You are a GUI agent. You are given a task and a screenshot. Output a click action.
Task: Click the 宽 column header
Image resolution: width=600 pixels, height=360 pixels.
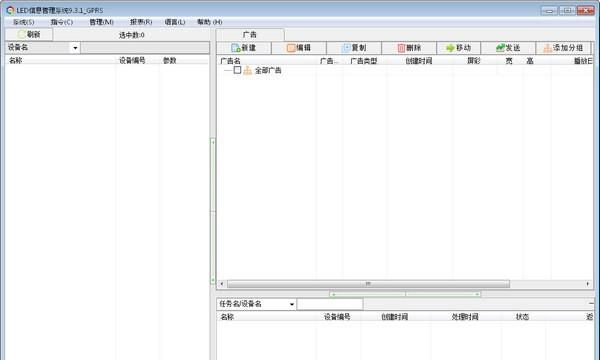coord(509,61)
